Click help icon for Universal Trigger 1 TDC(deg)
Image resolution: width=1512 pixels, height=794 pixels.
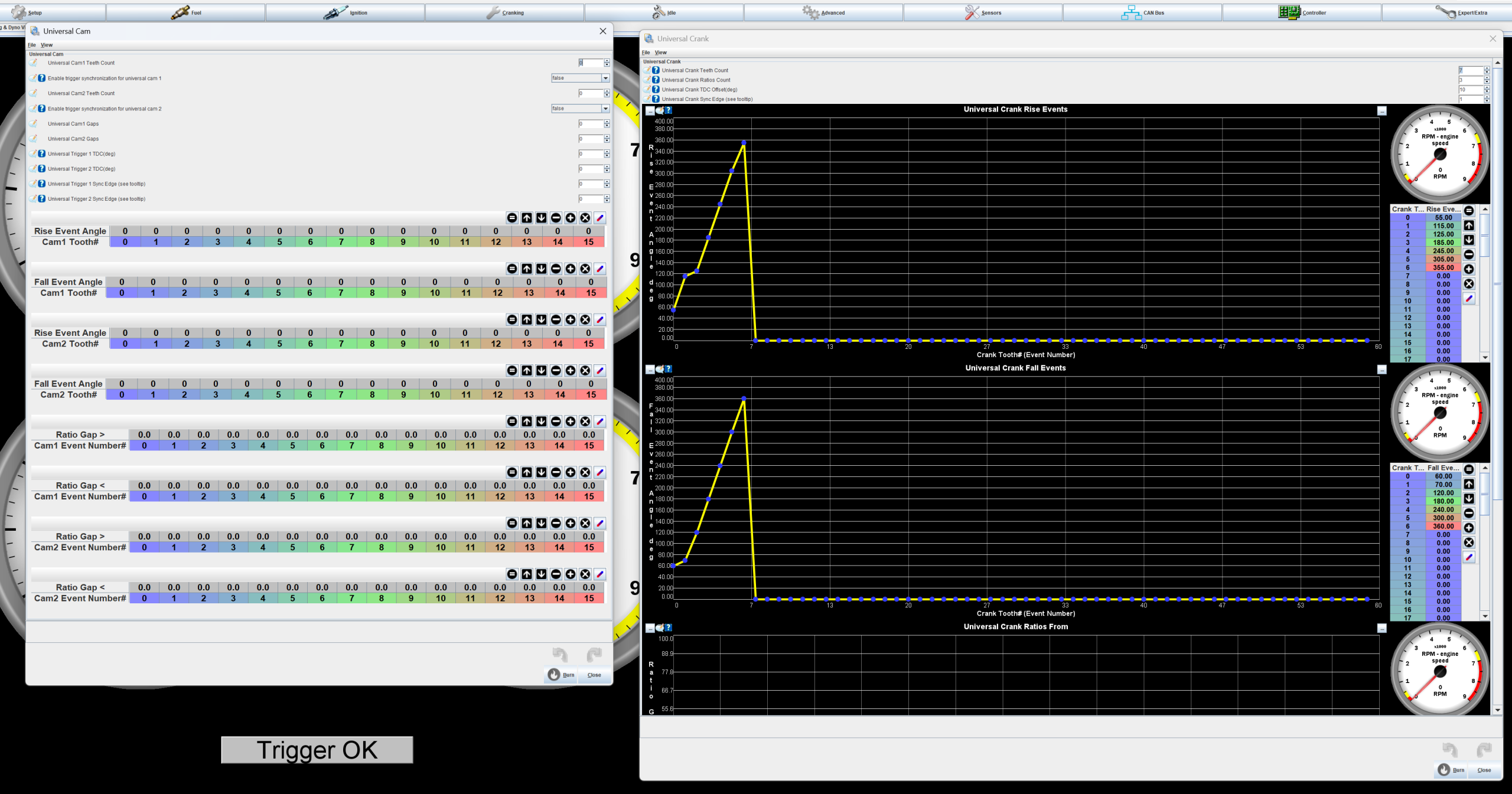[42, 153]
